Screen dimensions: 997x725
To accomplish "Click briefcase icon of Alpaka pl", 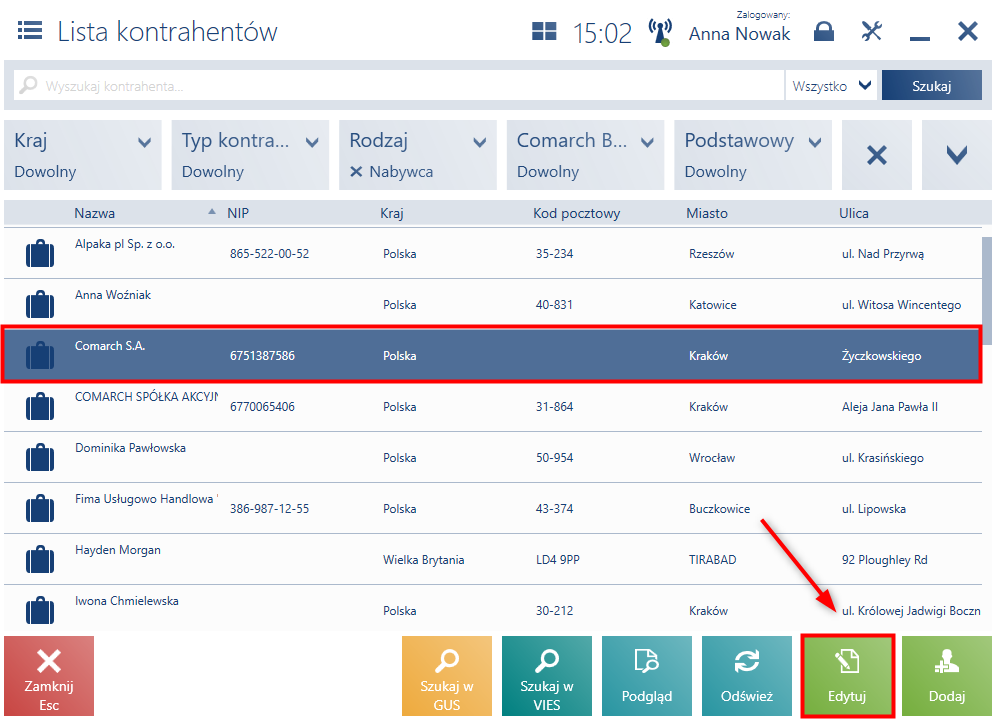I will (x=40, y=253).
